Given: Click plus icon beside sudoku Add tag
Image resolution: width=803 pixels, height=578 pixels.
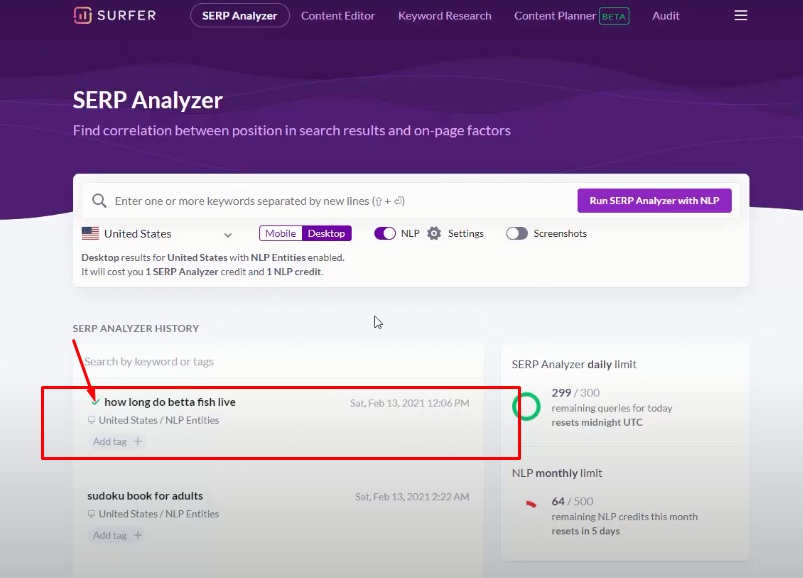Looking at the screenshot, I should pos(137,535).
